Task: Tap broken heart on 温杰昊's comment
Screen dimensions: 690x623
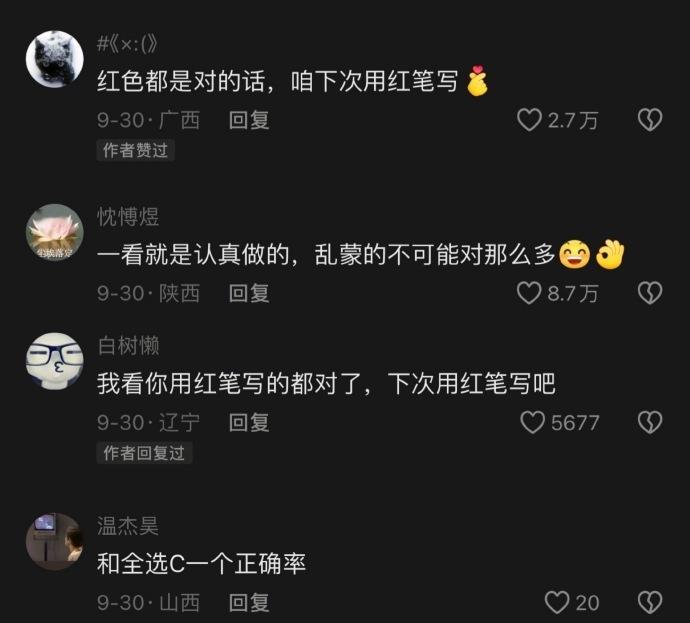Action: 650,602
